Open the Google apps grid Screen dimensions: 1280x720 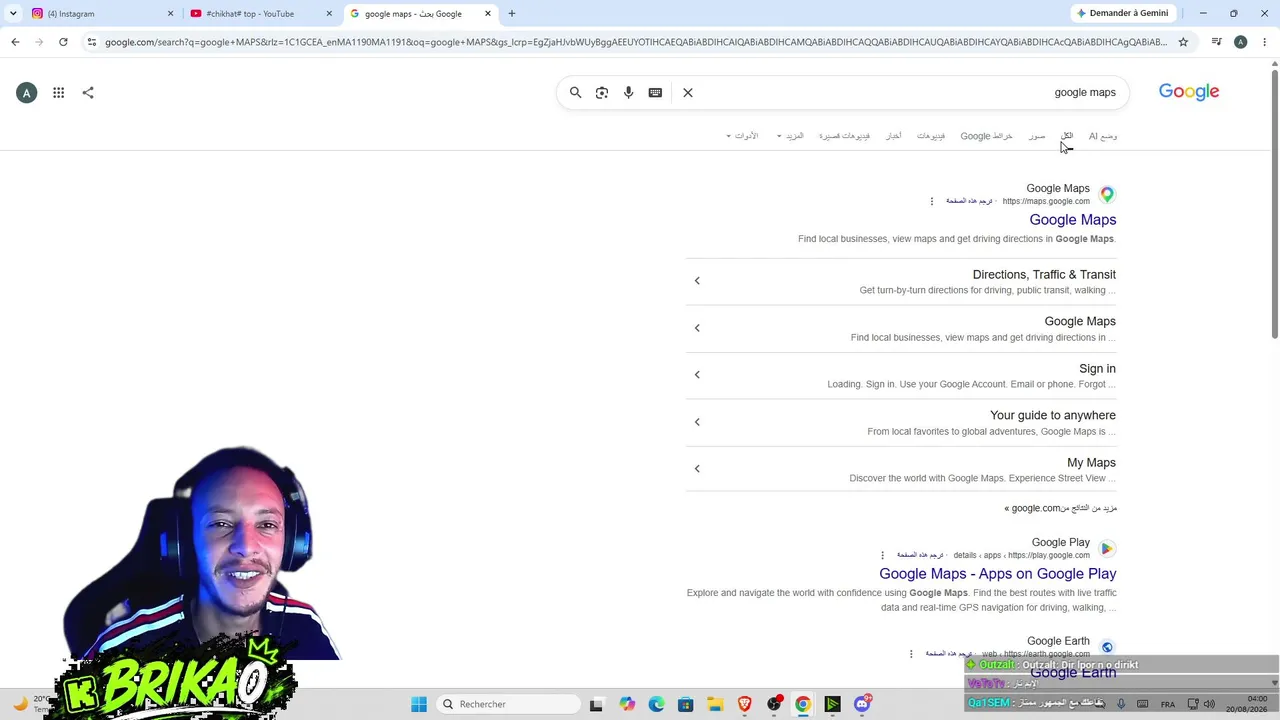59,93
